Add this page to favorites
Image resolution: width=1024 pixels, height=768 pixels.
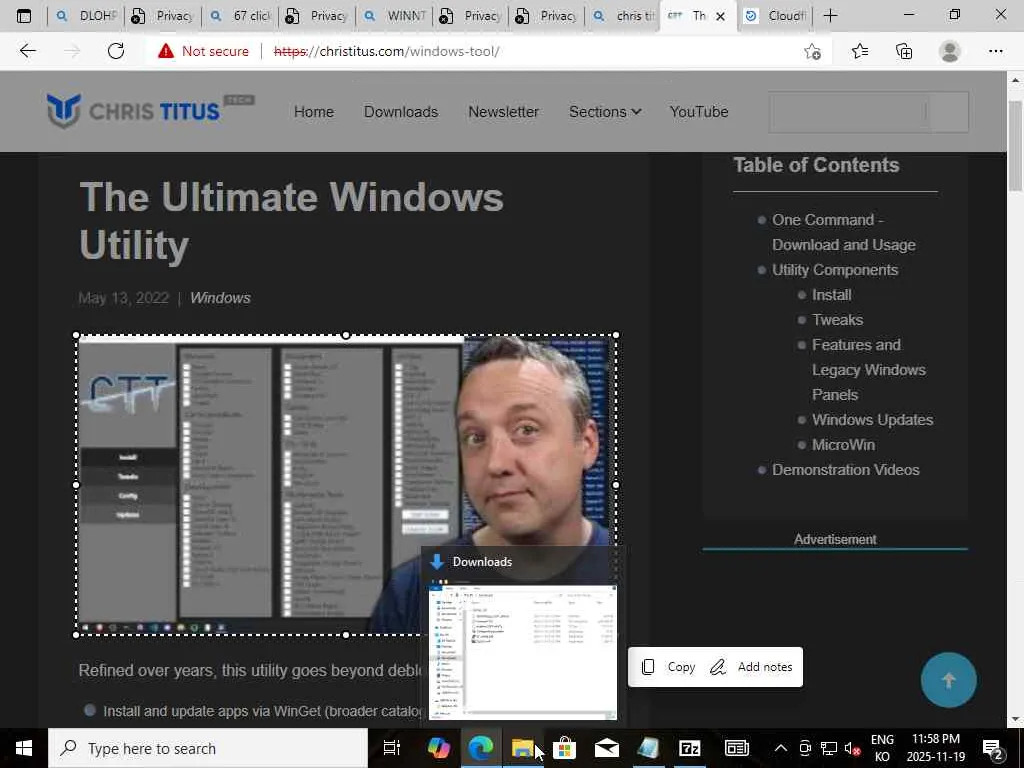tap(812, 51)
